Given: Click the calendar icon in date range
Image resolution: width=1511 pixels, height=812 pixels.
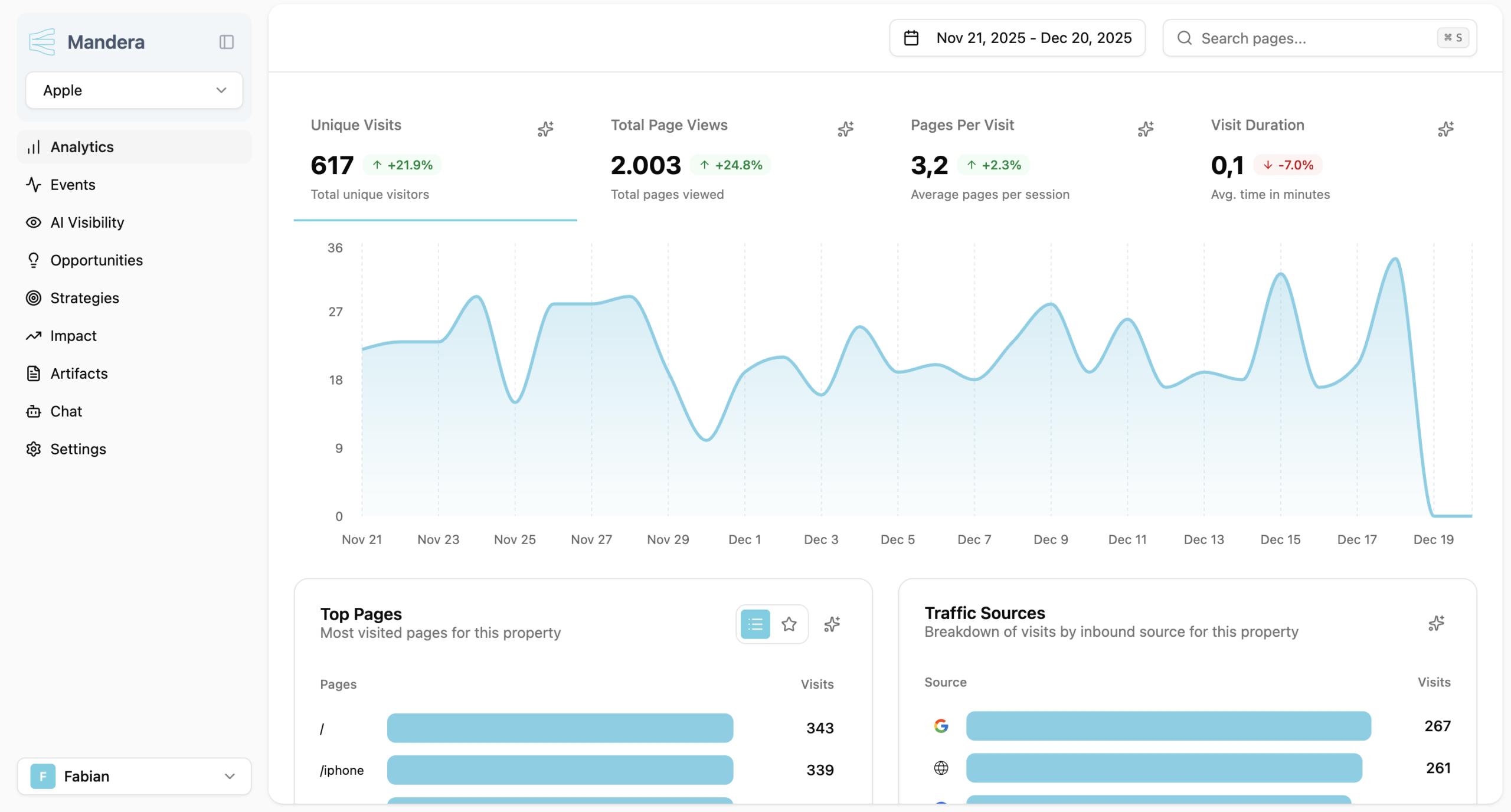Looking at the screenshot, I should 911,38.
